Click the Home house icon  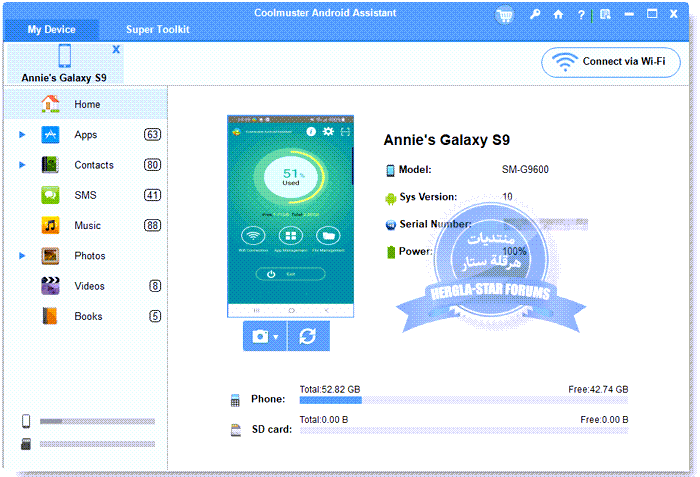coord(50,104)
